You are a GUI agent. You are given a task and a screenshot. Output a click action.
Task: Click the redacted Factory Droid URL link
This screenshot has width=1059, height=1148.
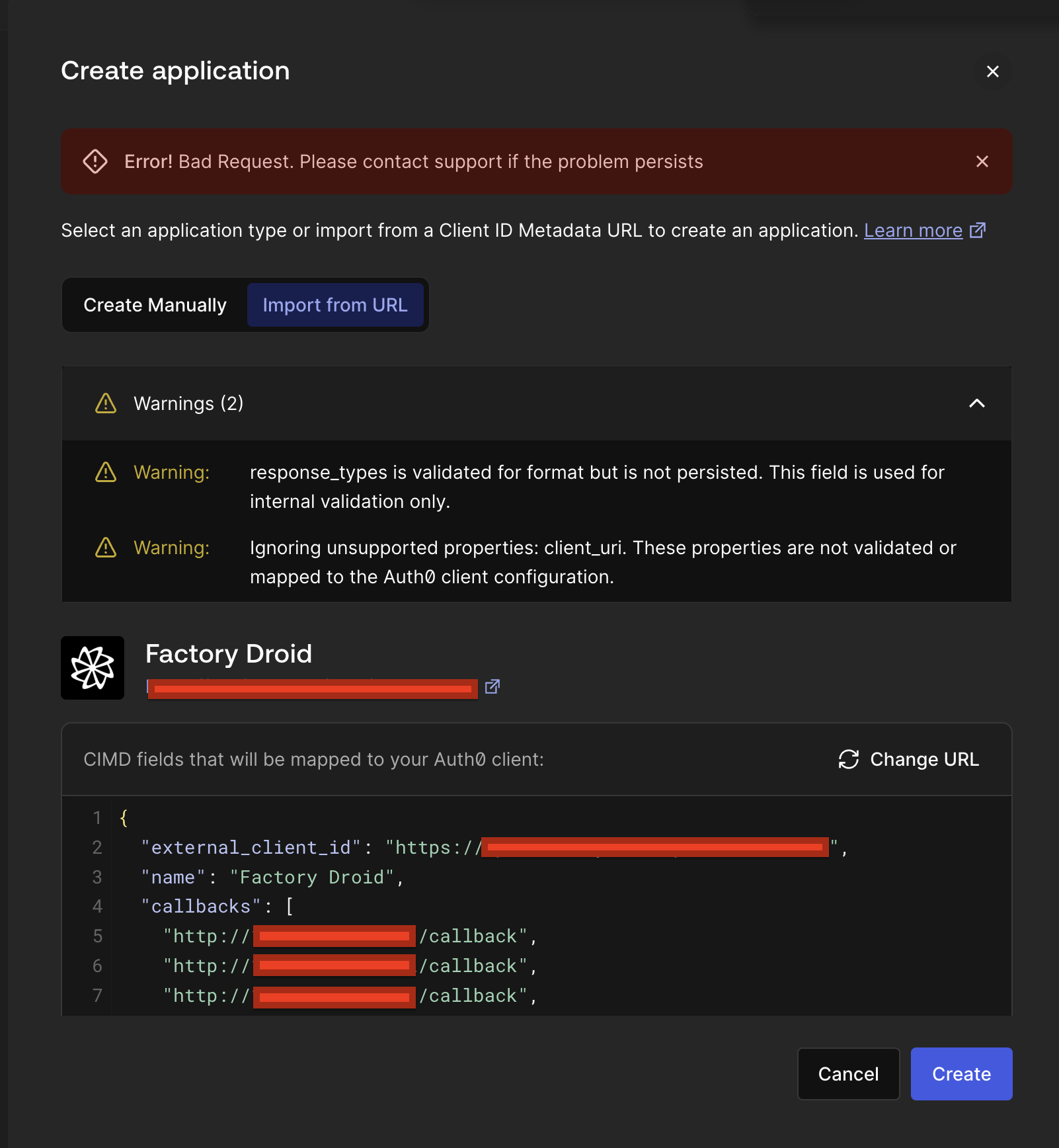pyautogui.click(x=312, y=688)
